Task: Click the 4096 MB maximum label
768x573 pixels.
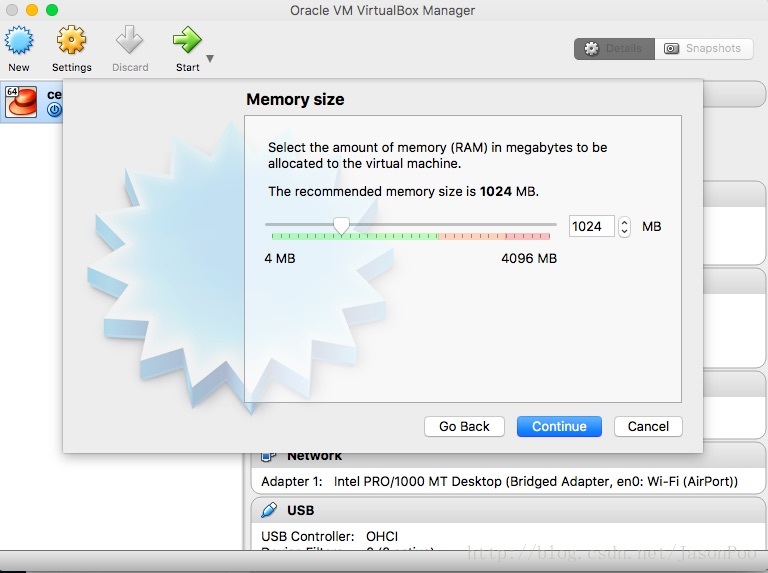Action: tap(529, 259)
